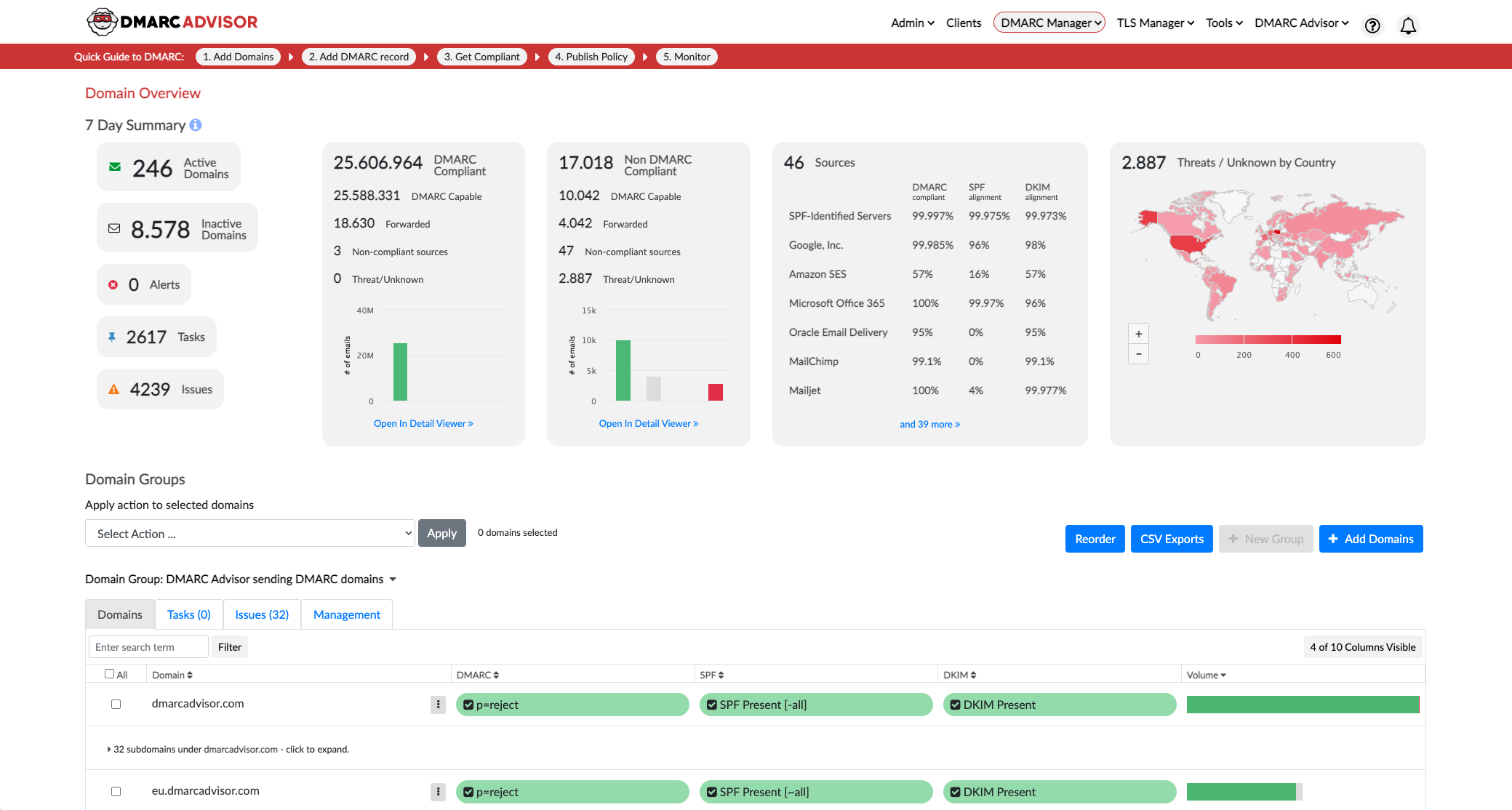
Task: Open the Domain Group selector caret
Action: point(393,579)
